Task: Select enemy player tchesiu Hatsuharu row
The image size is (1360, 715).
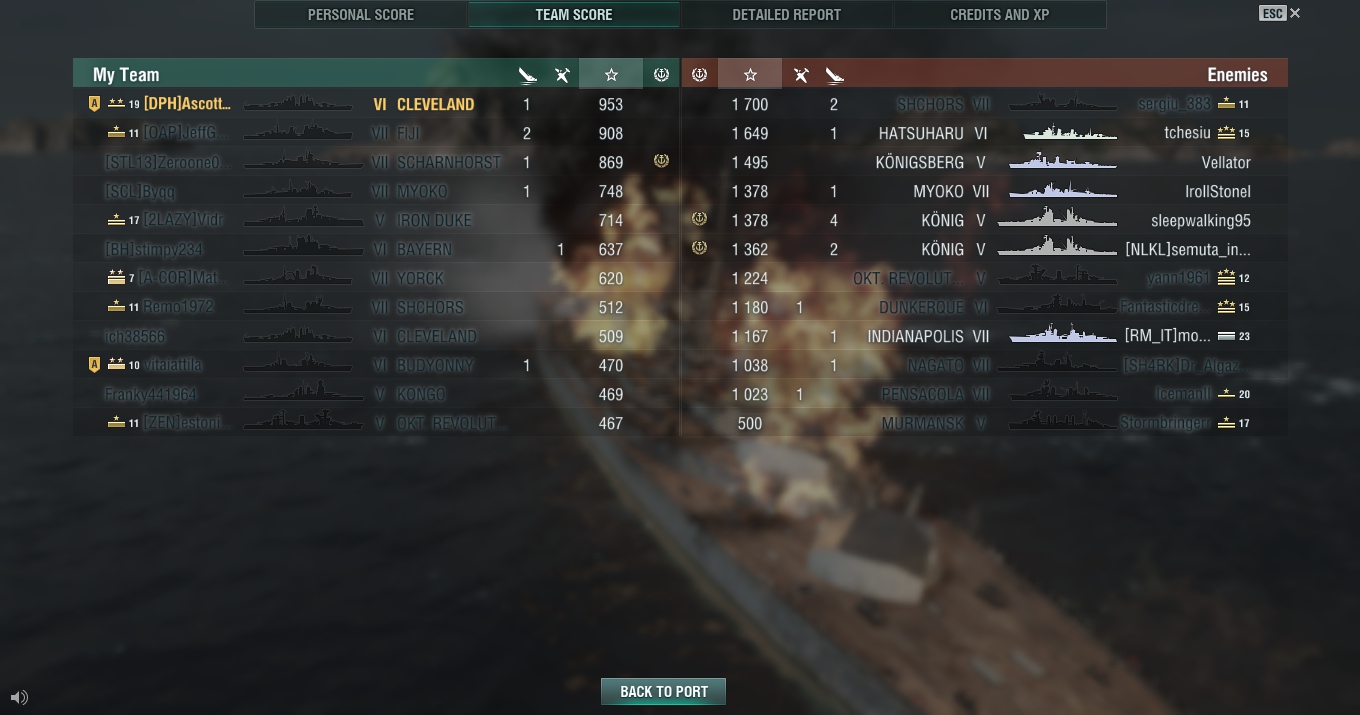Action: 984,133
